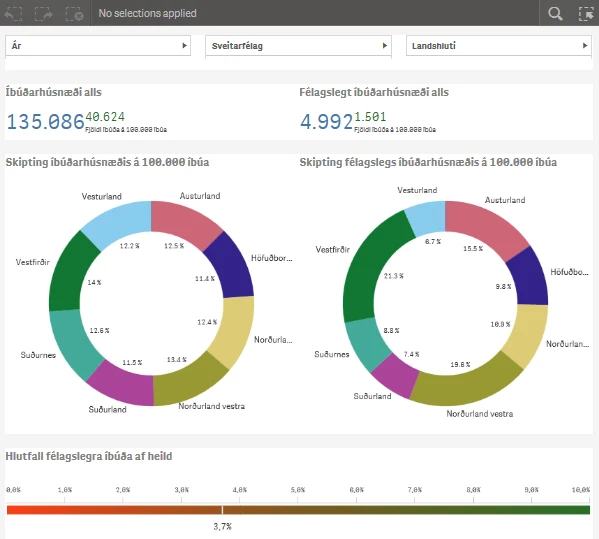This screenshot has height=539, width=599.
Task: Click the 135.086 total housing KPI
Action: coord(45,122)
